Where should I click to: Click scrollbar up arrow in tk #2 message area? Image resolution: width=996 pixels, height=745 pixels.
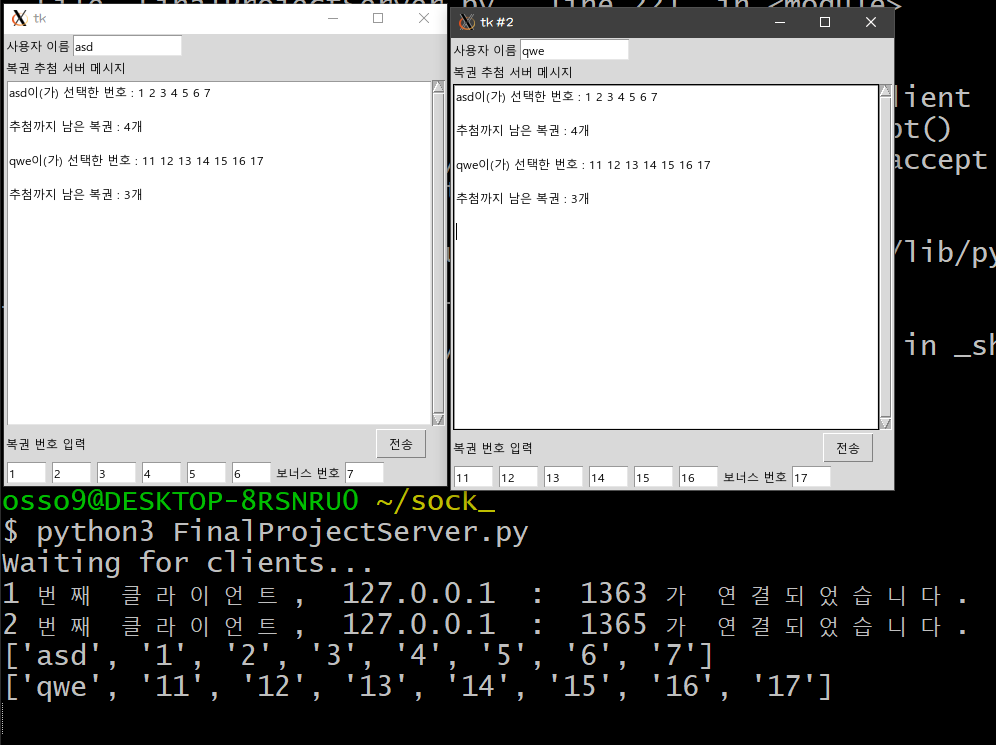click(885, 91)
